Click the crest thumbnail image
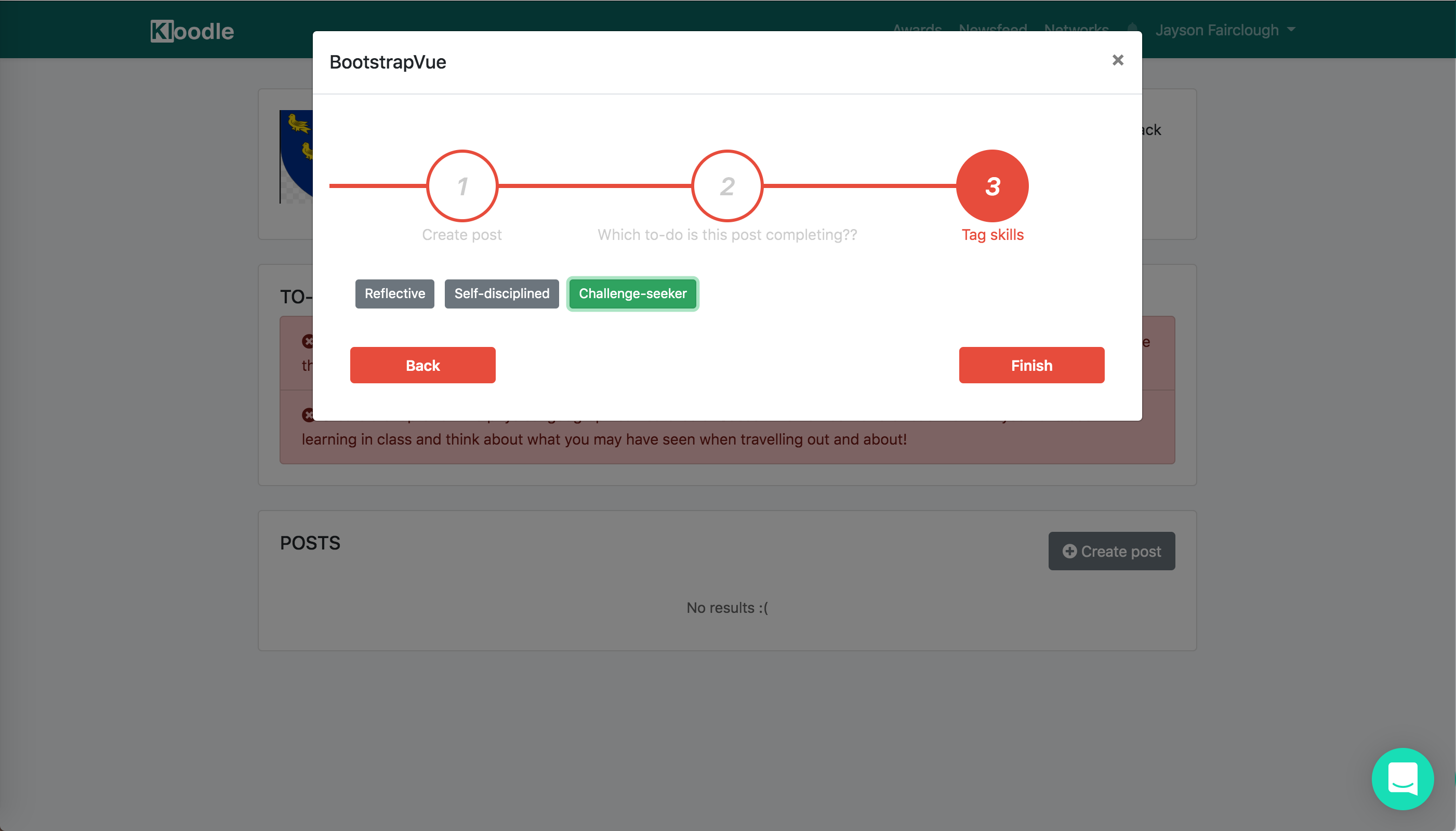The width and height of the screenshot is (1456, 831). [296, 156]
